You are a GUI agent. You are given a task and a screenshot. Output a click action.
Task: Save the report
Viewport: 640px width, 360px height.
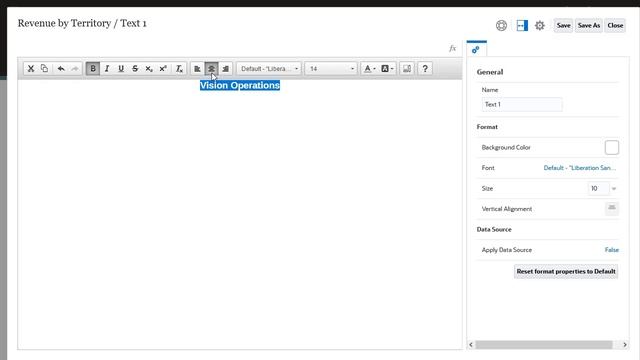(563, 25)
